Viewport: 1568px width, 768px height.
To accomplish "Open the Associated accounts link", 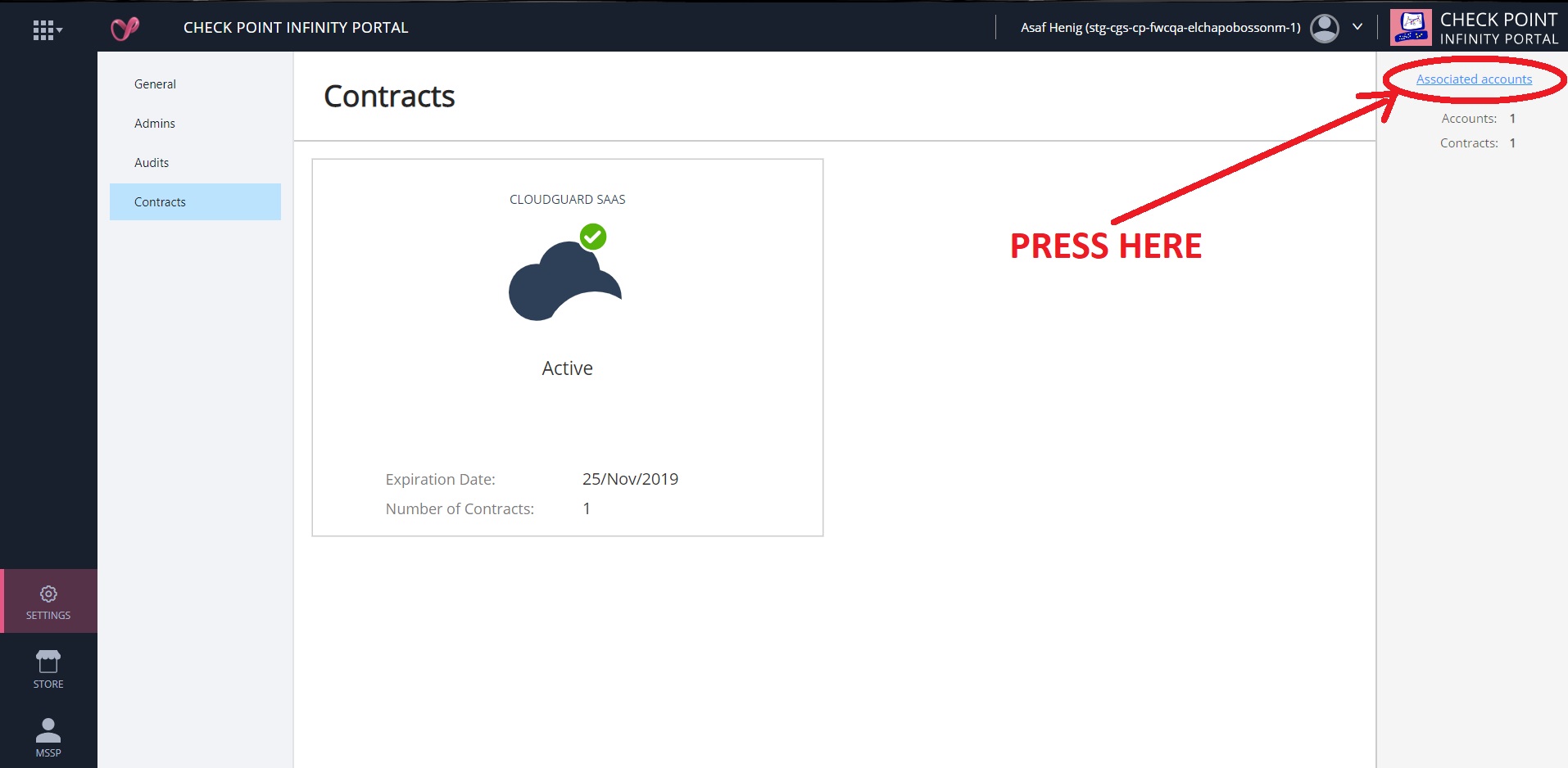I will (x=1474, y=79).
